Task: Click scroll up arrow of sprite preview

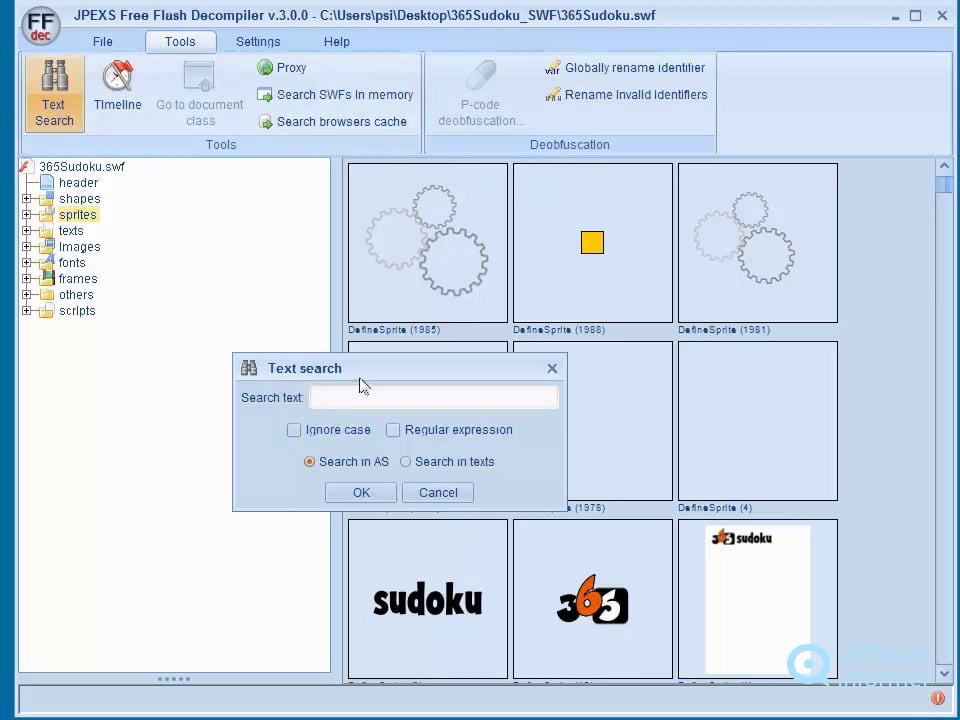Action: [943, 166]
